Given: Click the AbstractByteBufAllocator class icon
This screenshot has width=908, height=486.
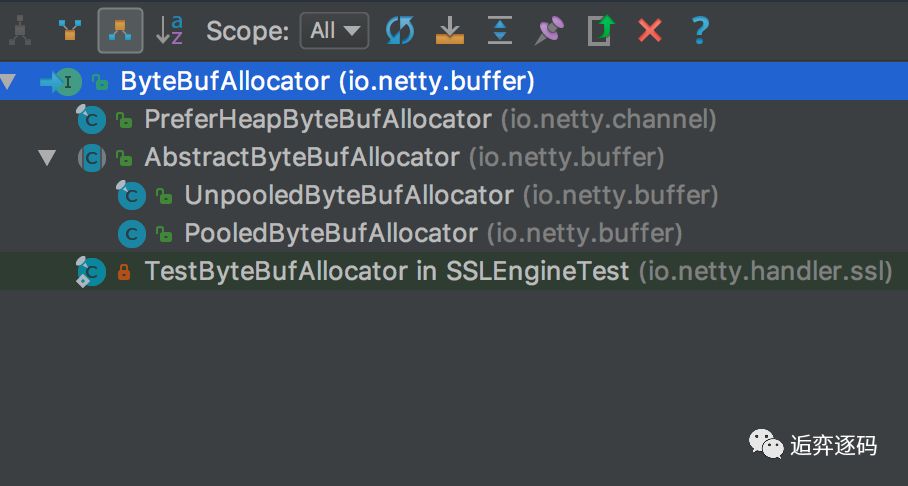Looking at the screenshot, I should point(92,158).
